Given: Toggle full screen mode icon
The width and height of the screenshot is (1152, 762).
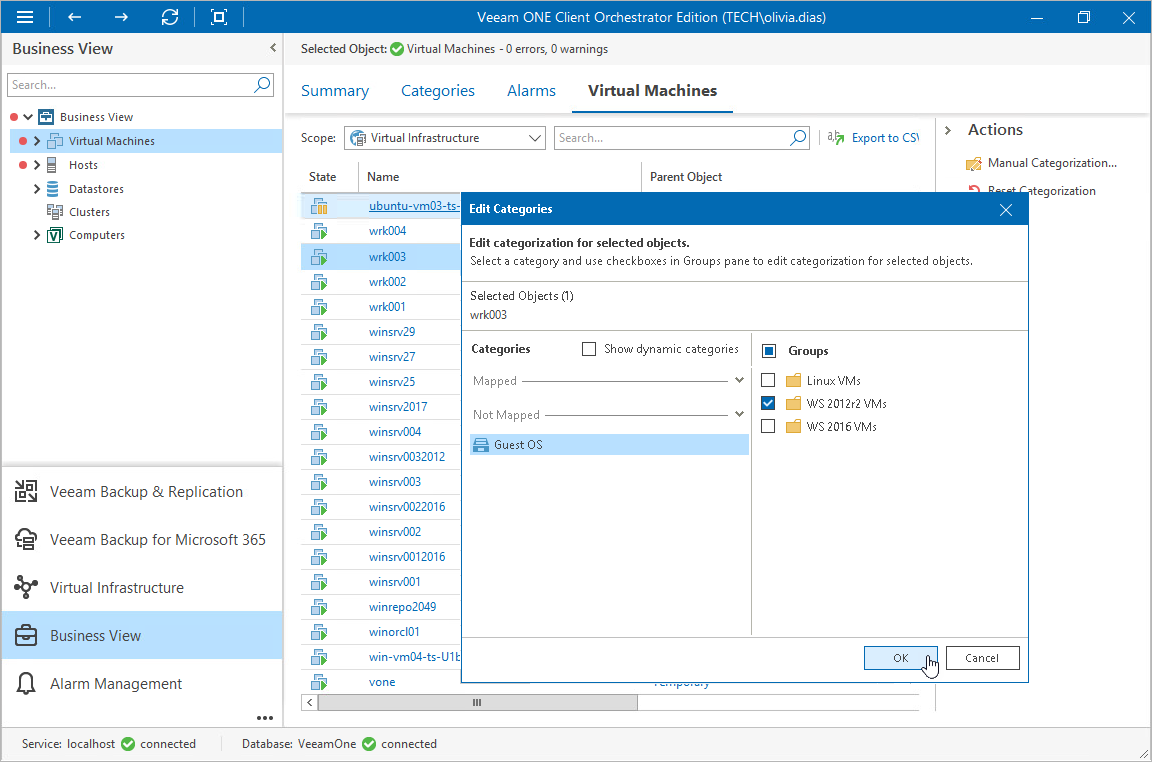Looking at the screenshot, I should (219, 17).
